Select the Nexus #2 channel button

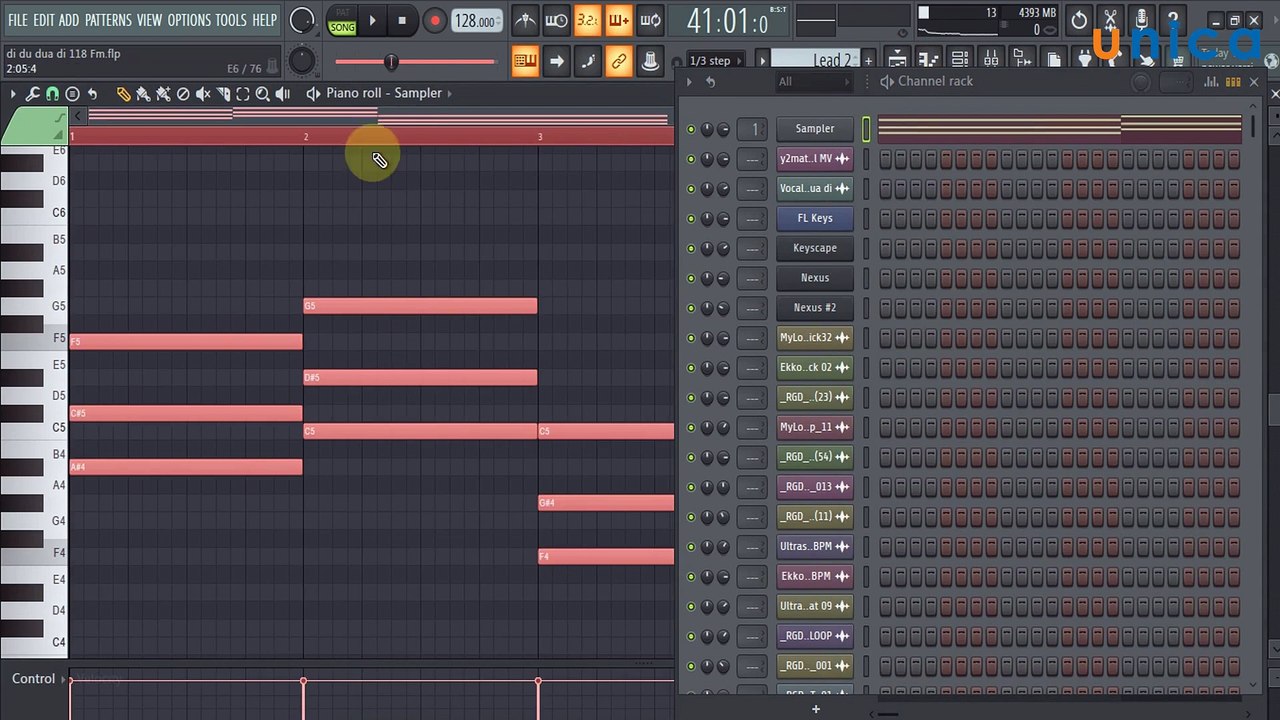(815, 308)
